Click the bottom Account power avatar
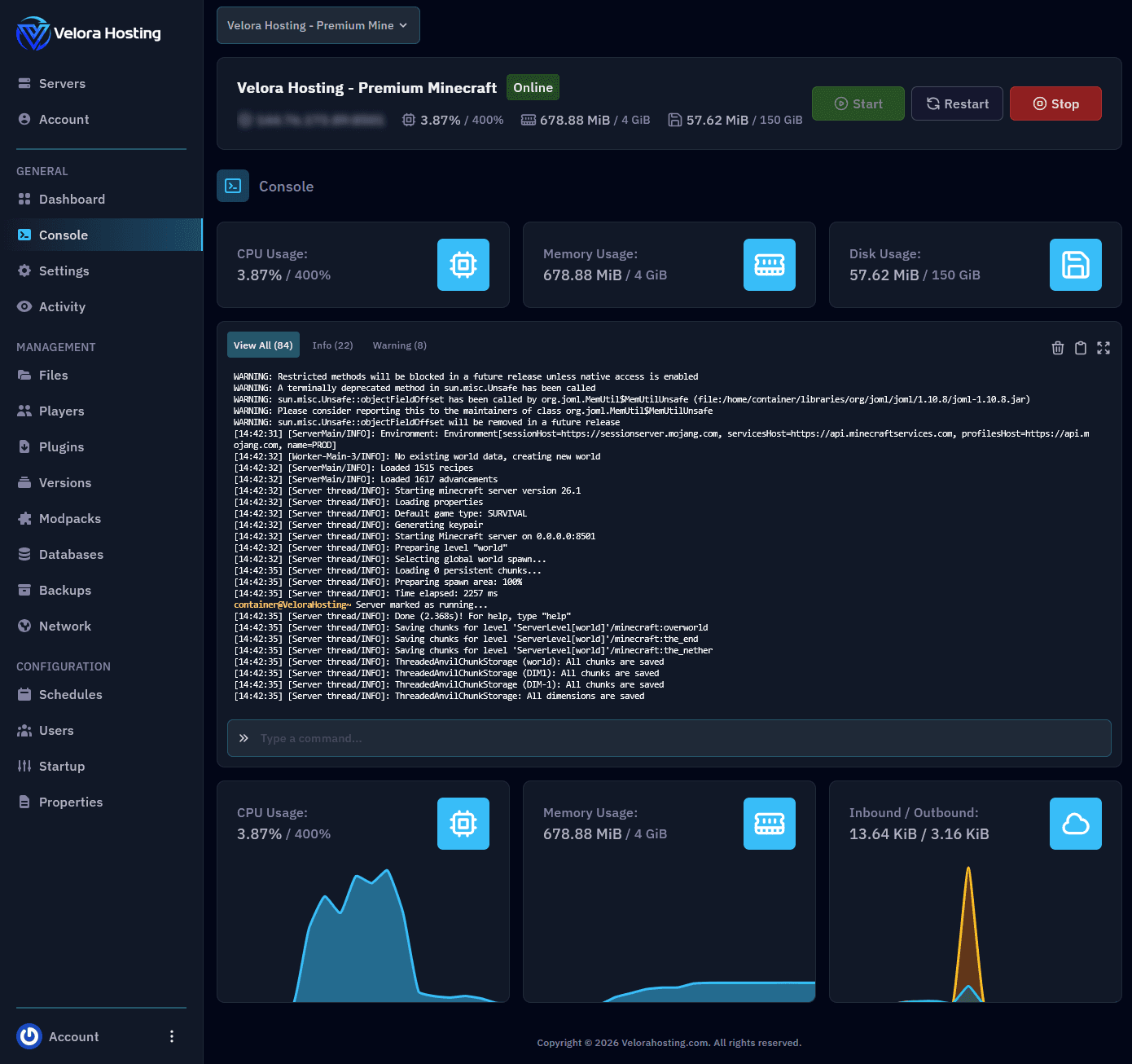Image resolution: width=1132 pixels, height=1064 pixels. (x=29, y=1036)
